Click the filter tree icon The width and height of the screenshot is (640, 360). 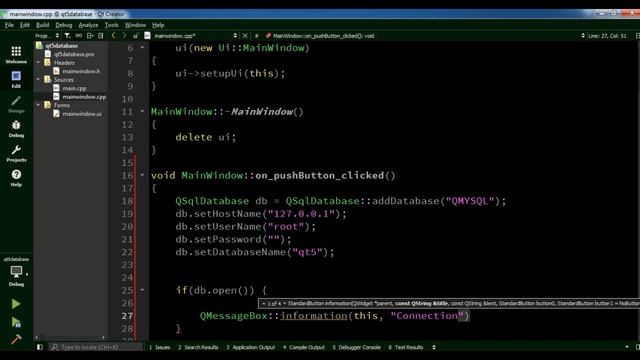pyautogui.click(x=67, y=36)
